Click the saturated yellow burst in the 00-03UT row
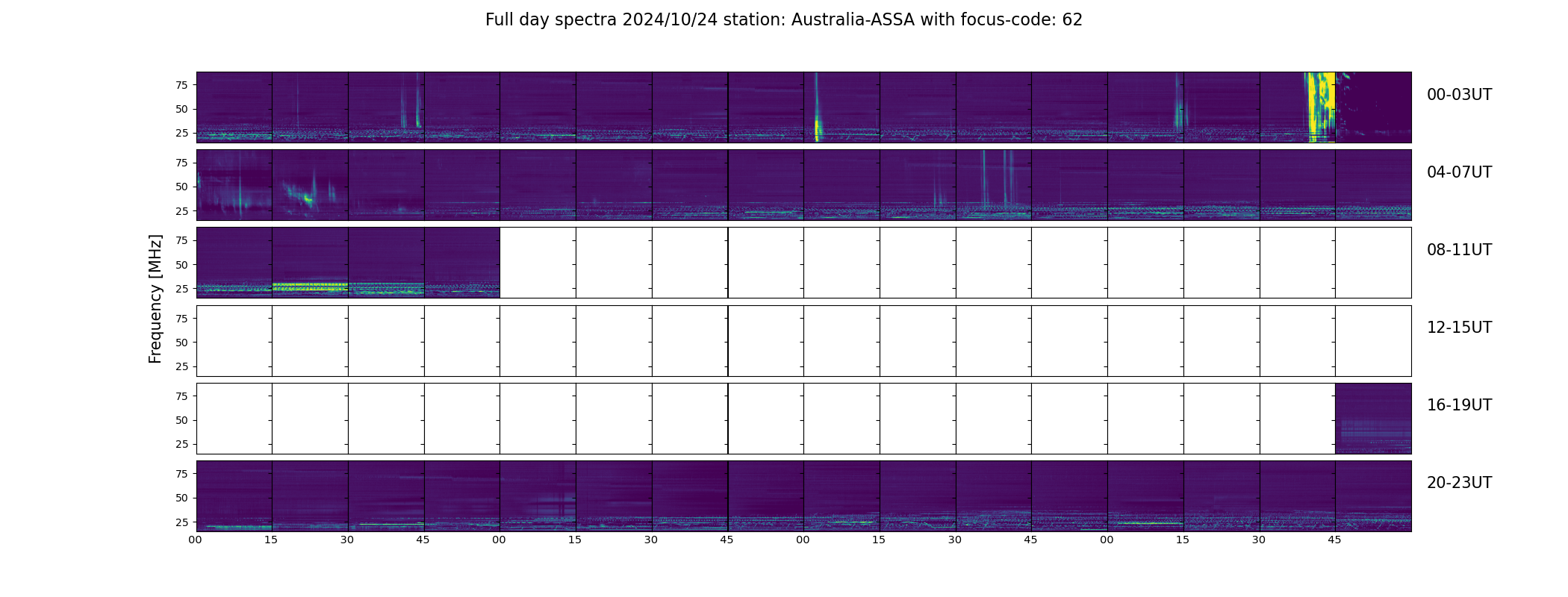1568x597 pixels. (x=1320, y=107)
